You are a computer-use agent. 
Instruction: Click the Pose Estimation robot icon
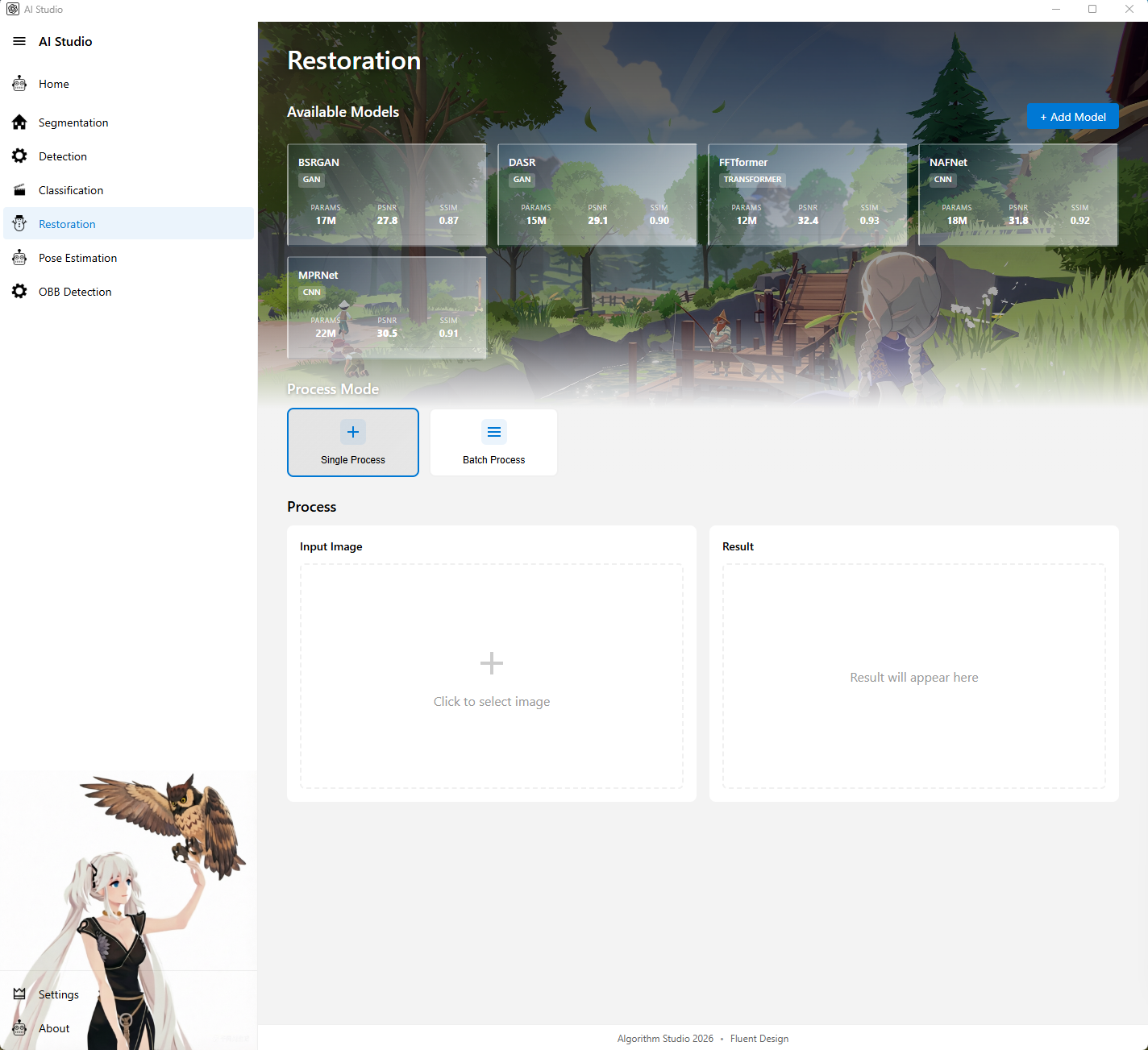click(x=19, y=258)
